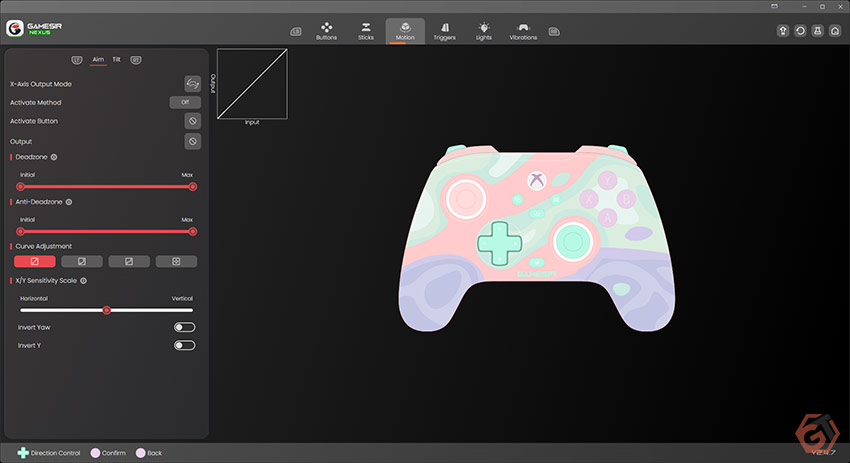850x463 pixels.
Task: Select the linear curve preset
Action: (35, 261)
